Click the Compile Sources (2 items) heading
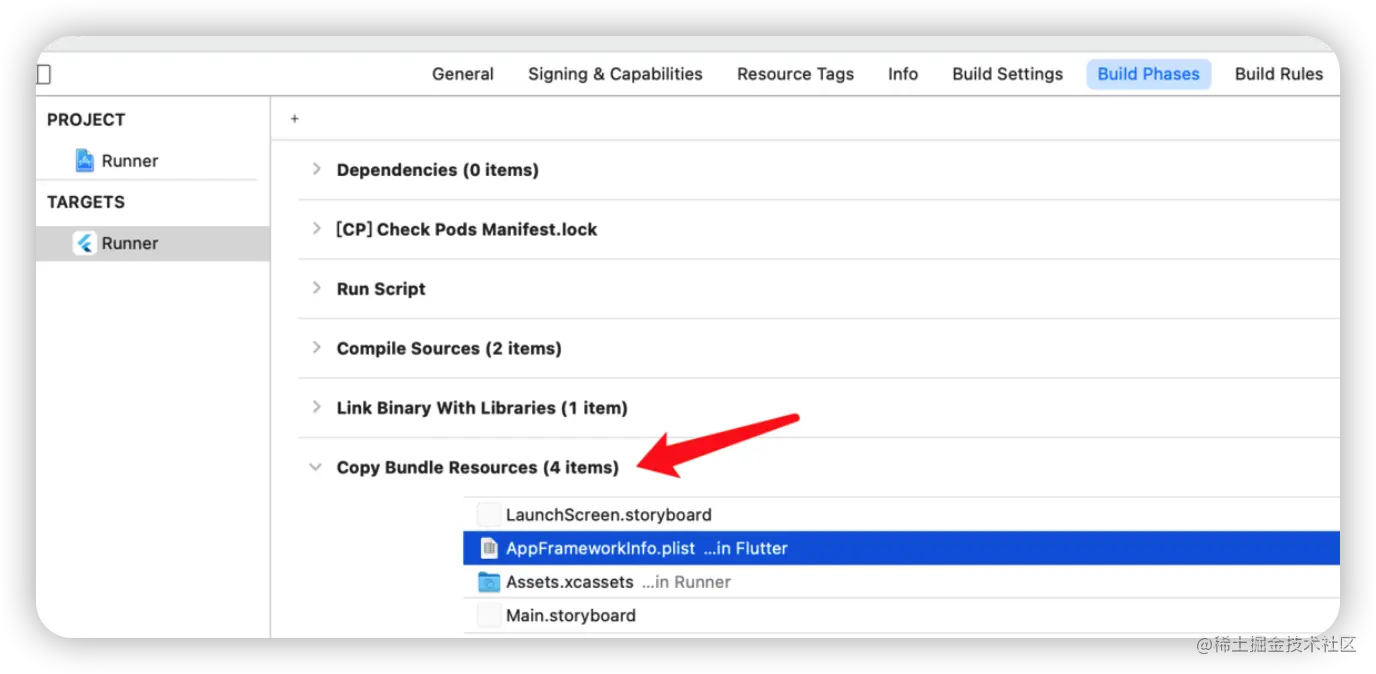Image resolution: width=1376 pixels, height=674 pixels. [x=449, y=348]
